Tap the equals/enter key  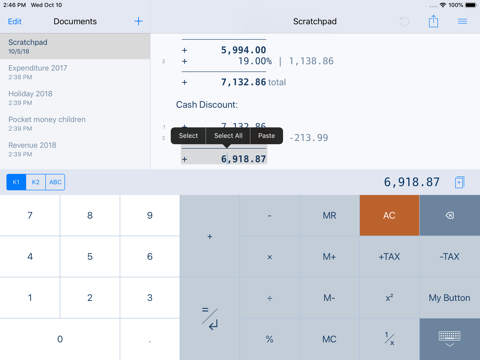[x=210, y=319]
